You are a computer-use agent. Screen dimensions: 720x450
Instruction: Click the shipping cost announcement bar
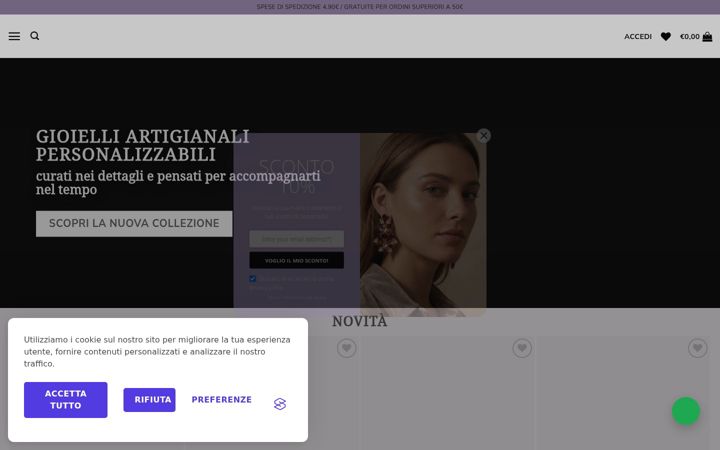[360, 7]
